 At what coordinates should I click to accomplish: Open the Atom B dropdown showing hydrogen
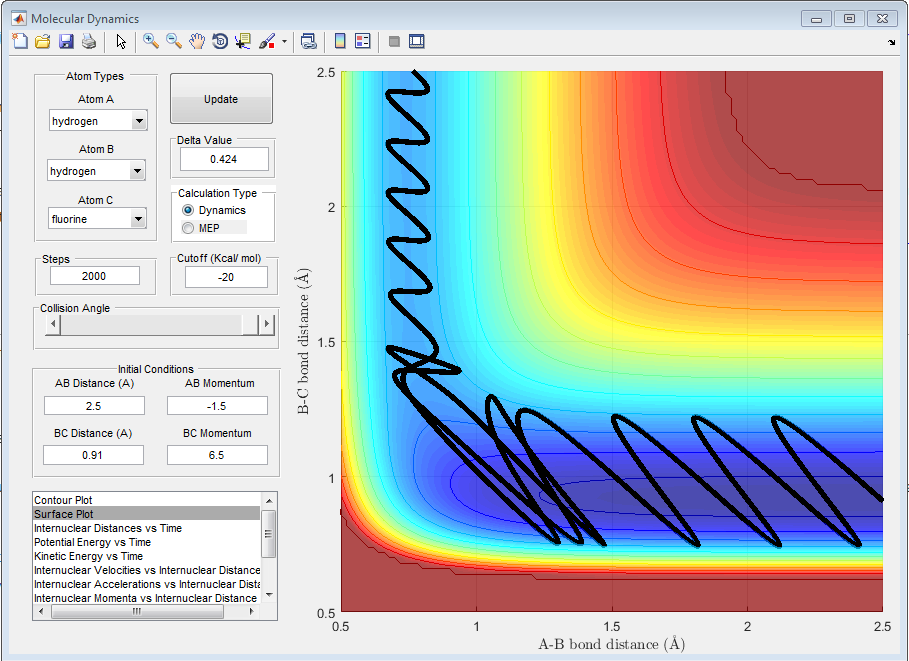pos(96,171)
